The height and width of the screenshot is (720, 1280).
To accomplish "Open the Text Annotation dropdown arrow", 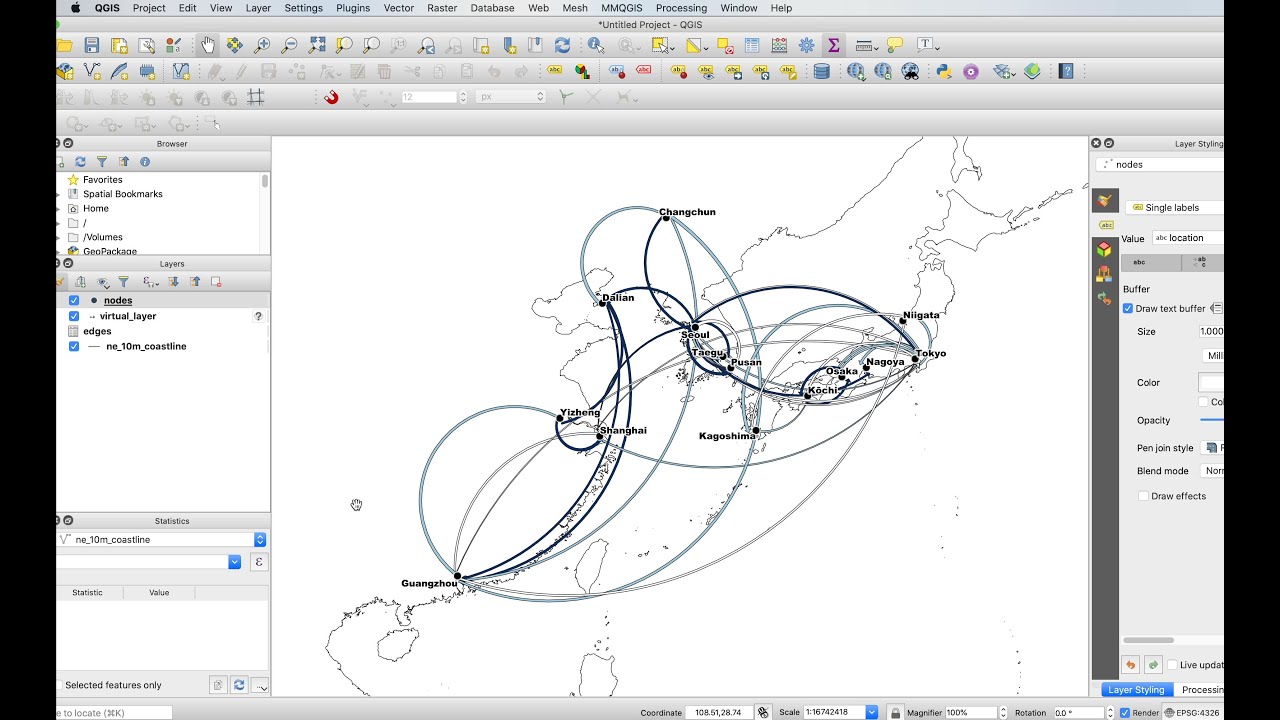I will click(x=937, y=46).
